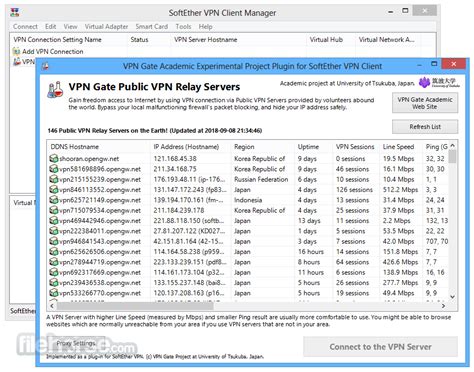
Task: Click the VPN Gate flask logo icon
Action: click(55, 90)
